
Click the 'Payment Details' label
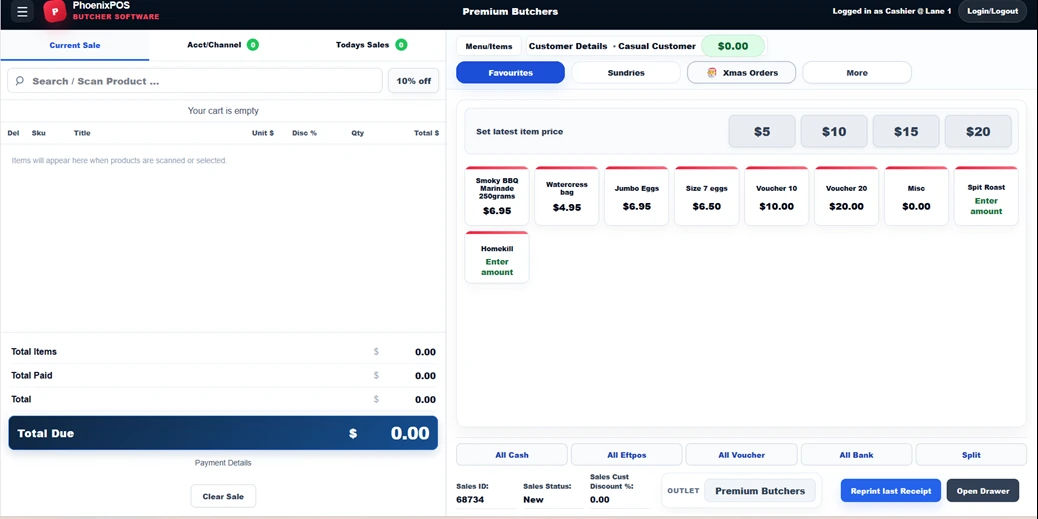pyautogui.click(x=223, y=463)
